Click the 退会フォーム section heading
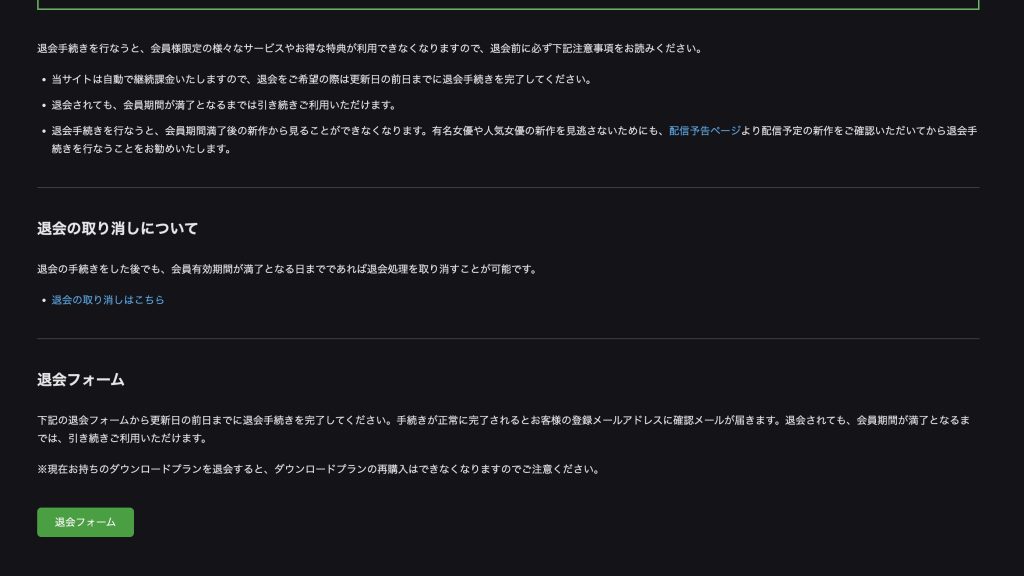 (x=80, y=380)
